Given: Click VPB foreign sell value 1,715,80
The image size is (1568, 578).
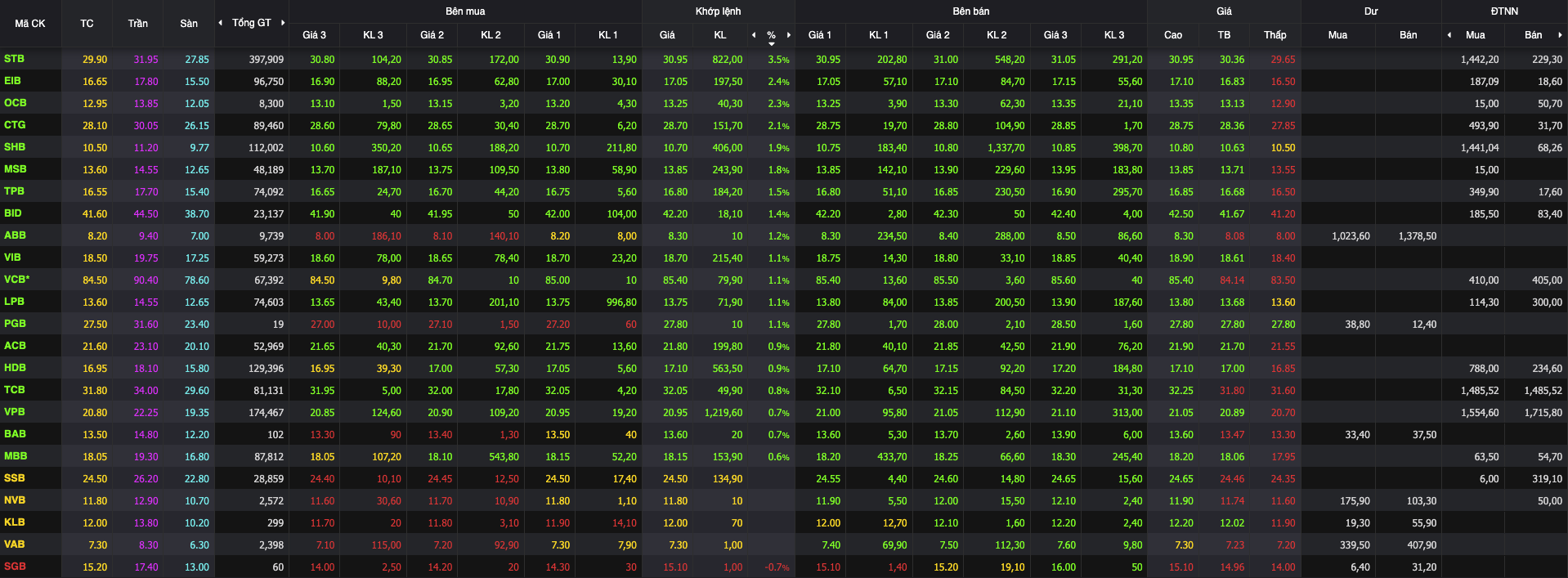Looking at the screenshot, I should [x=1543, y=413].
